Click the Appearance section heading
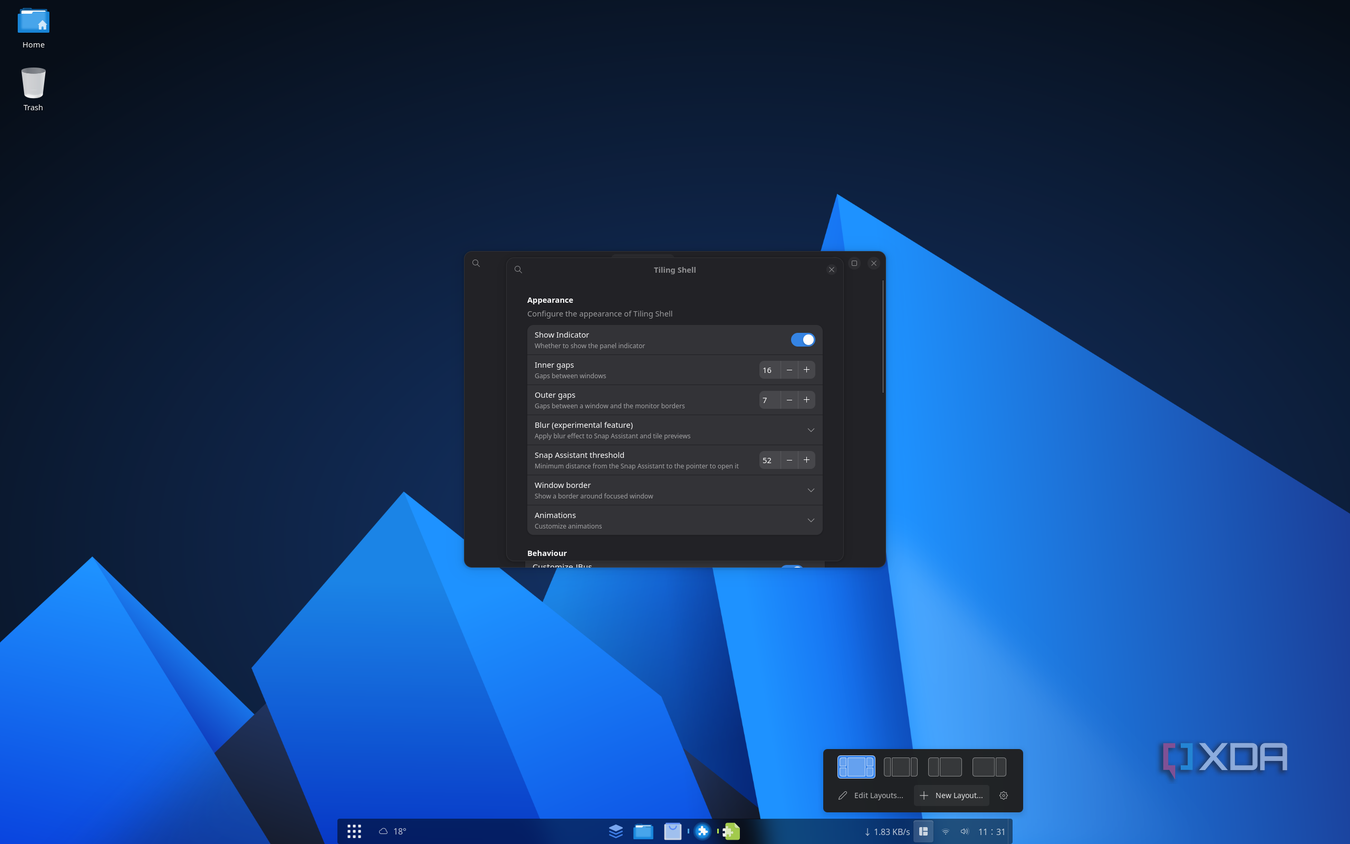This screenshot has height=844, width=1350. coord(550,300)
